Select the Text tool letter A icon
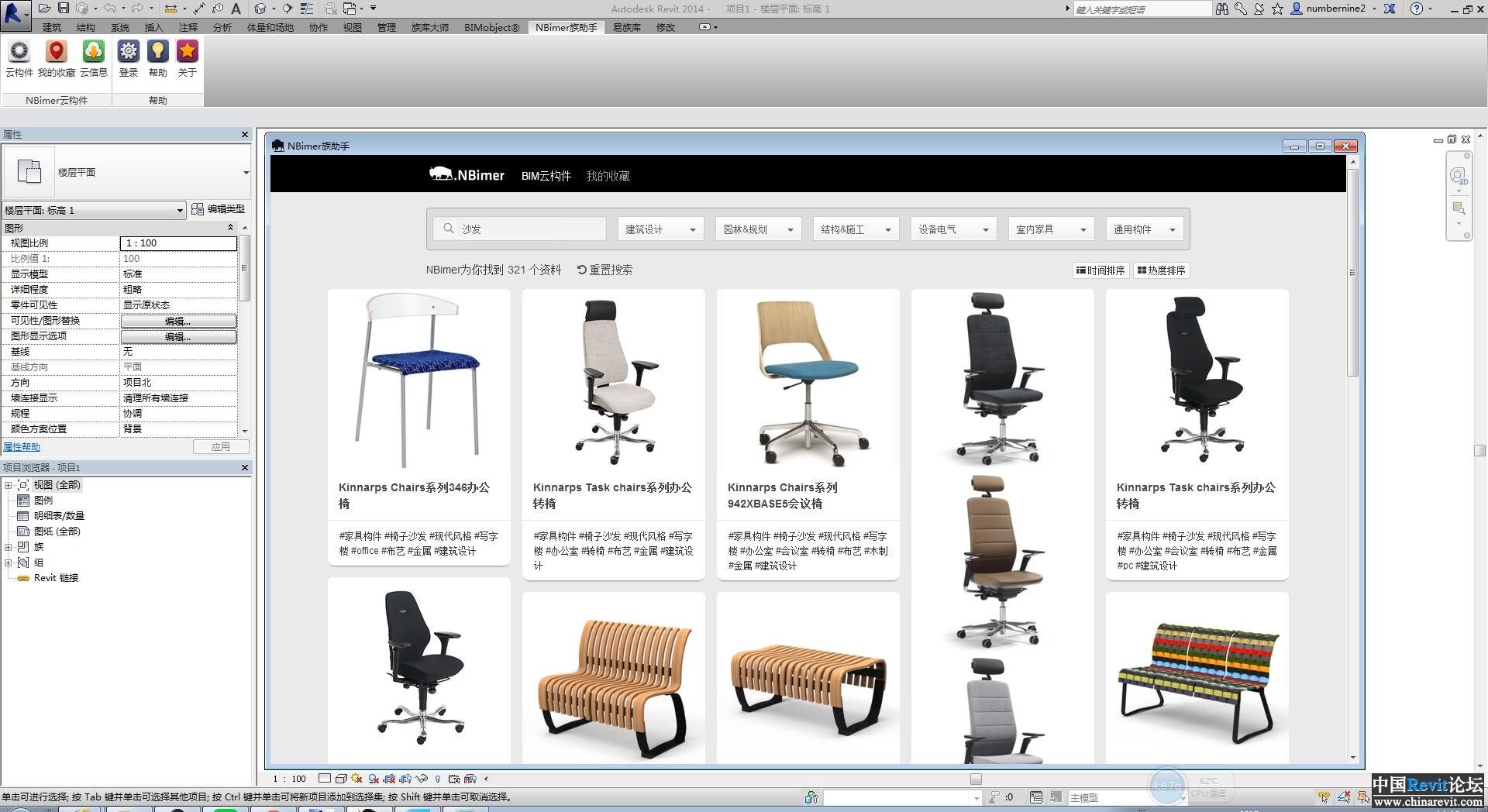Image resolution: width=1488 pixels, height=812 pixels. (236, 9)
